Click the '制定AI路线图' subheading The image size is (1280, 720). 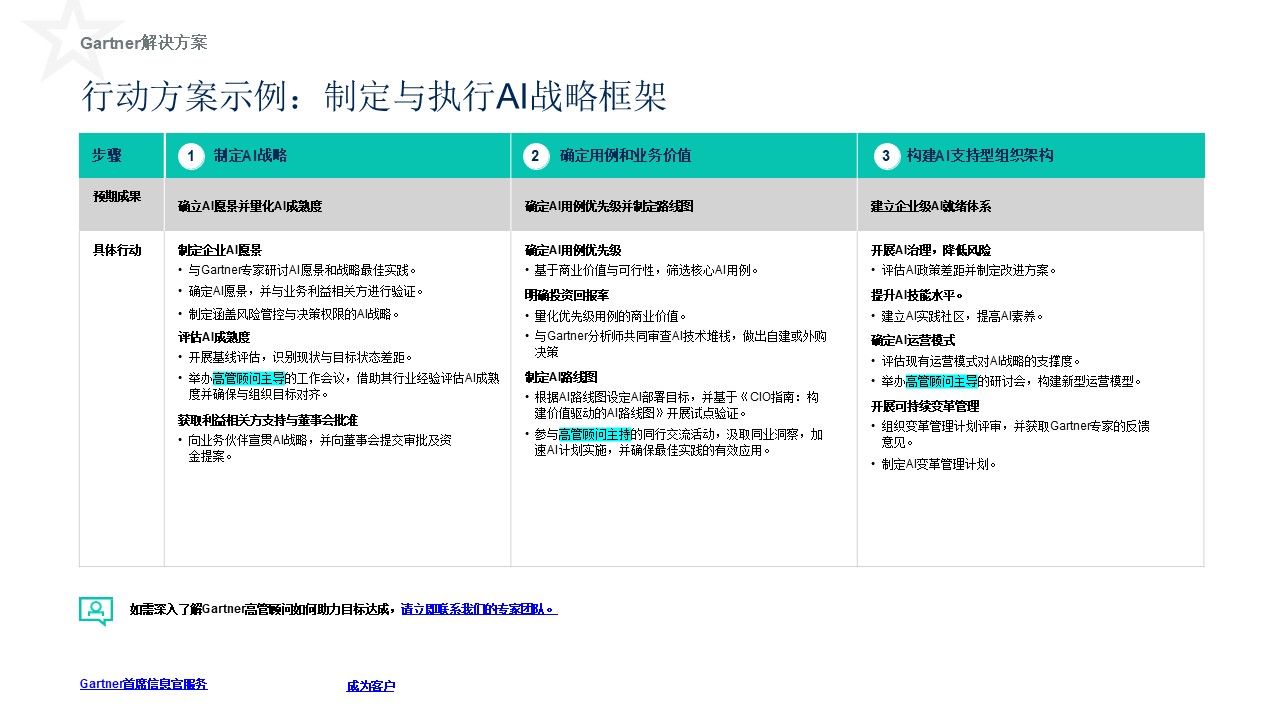coord(561,377)
